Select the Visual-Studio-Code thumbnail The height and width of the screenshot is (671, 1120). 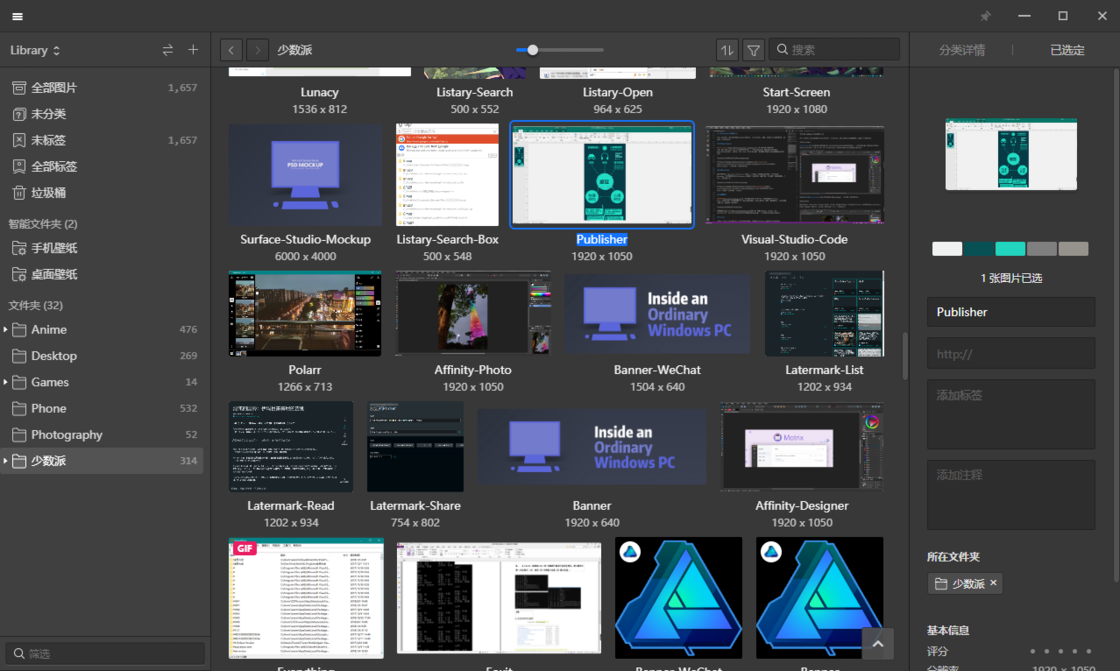click(x=795, y=175)
